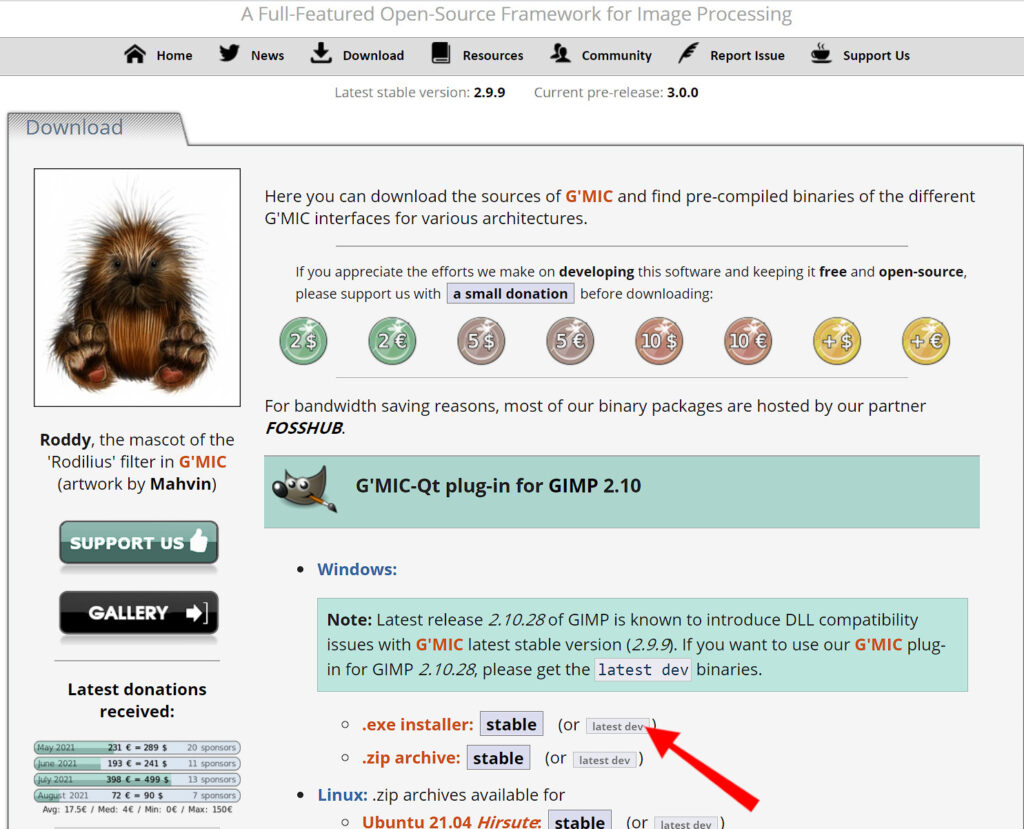
Task: Click 'G'MIC-Qt plug-in for GIMP 2.10' heading
Action: (x=498, y=486)
